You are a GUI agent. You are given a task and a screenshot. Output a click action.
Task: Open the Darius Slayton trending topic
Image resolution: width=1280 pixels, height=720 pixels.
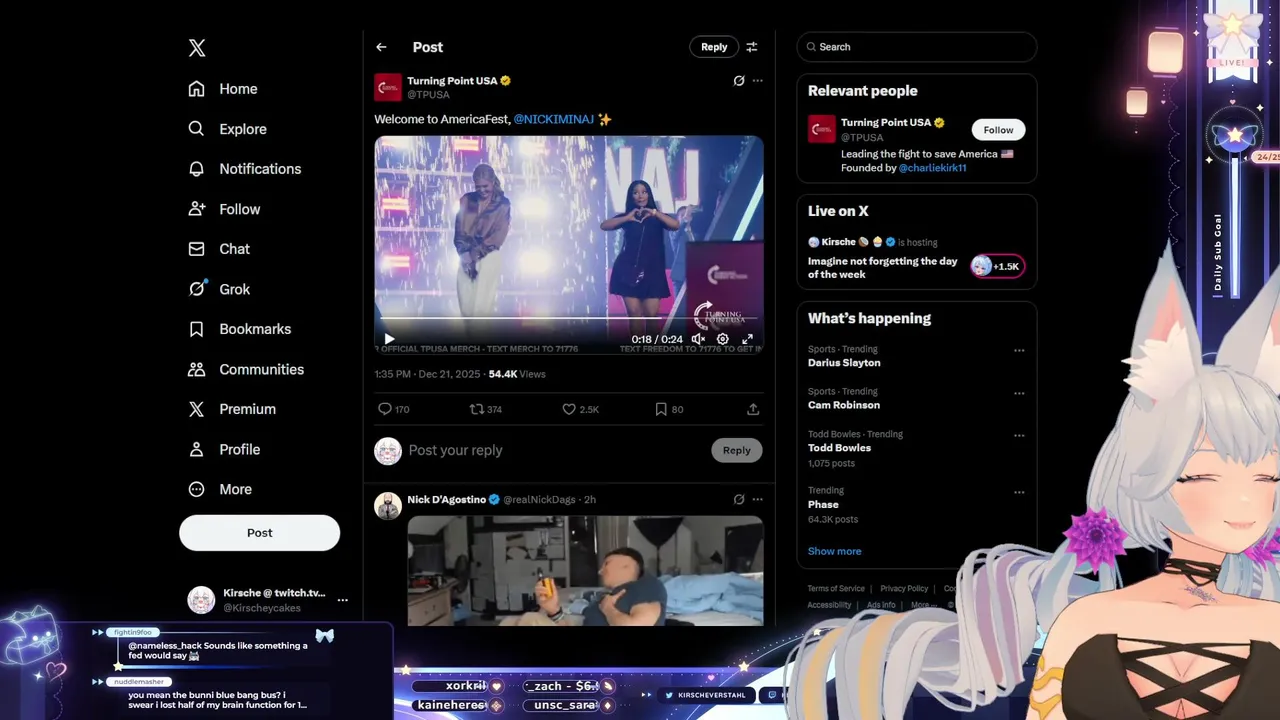844,363
